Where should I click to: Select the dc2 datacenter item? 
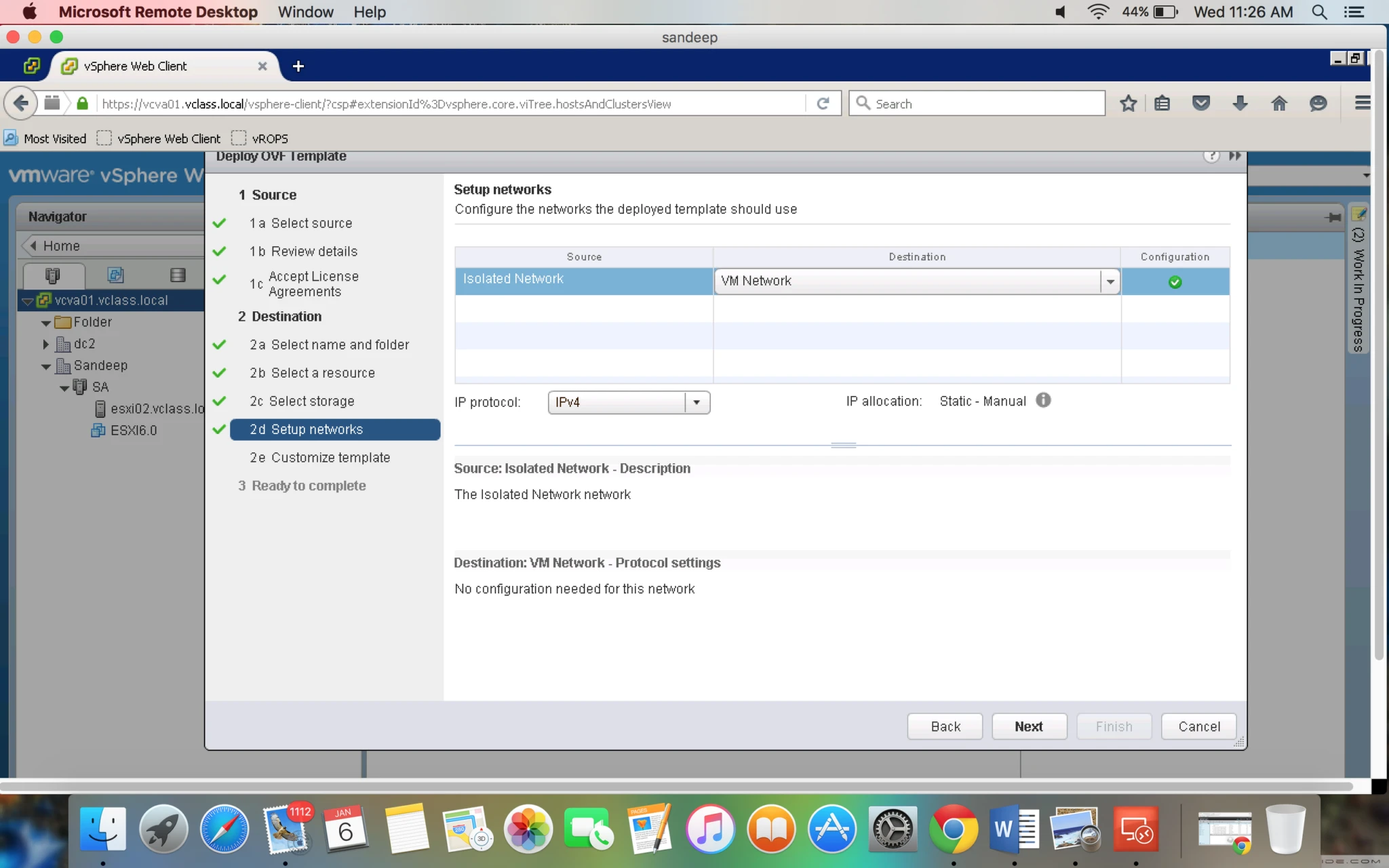tap(76, 344)
